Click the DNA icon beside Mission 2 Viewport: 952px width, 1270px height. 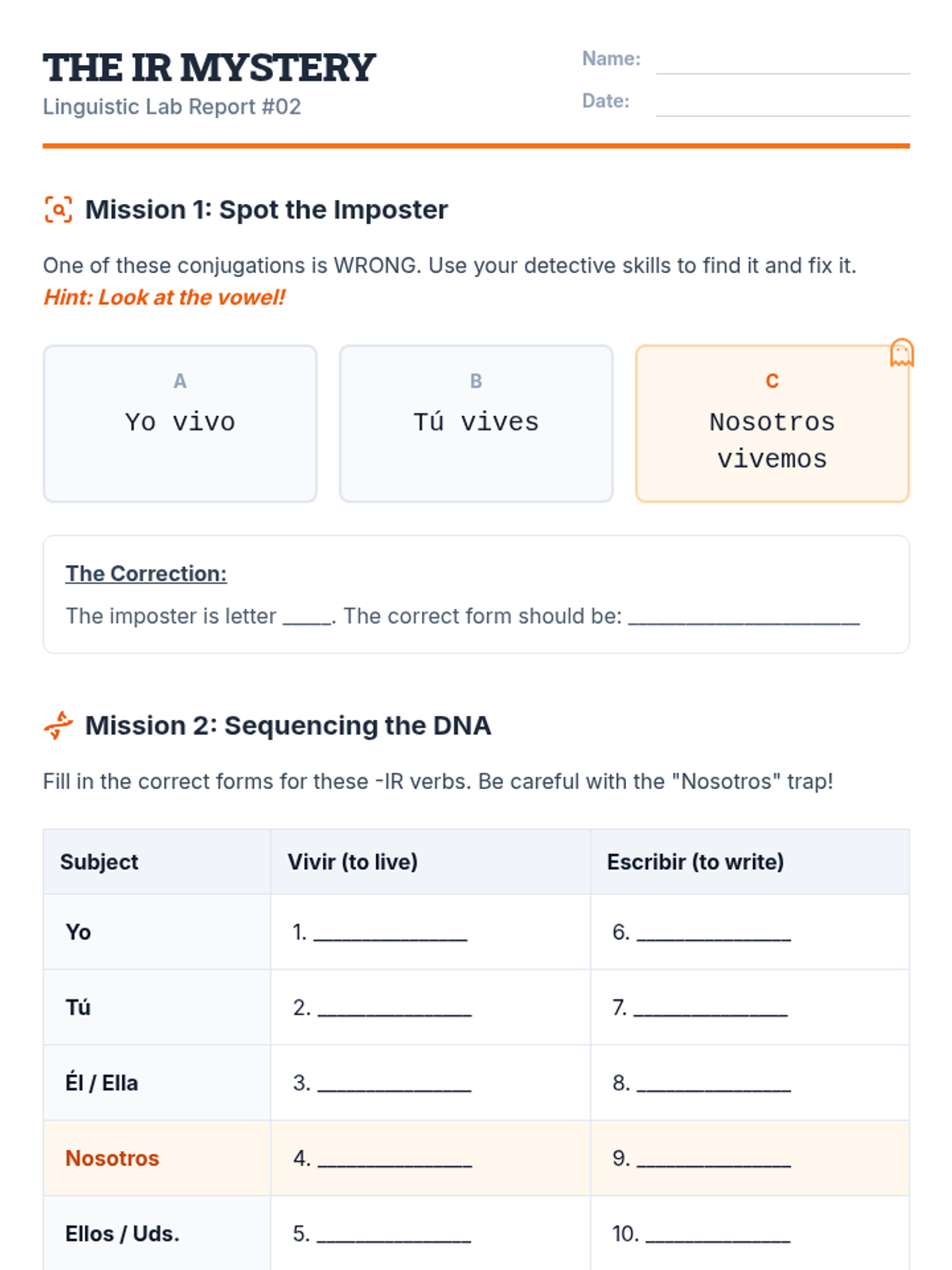coord(58,725)
